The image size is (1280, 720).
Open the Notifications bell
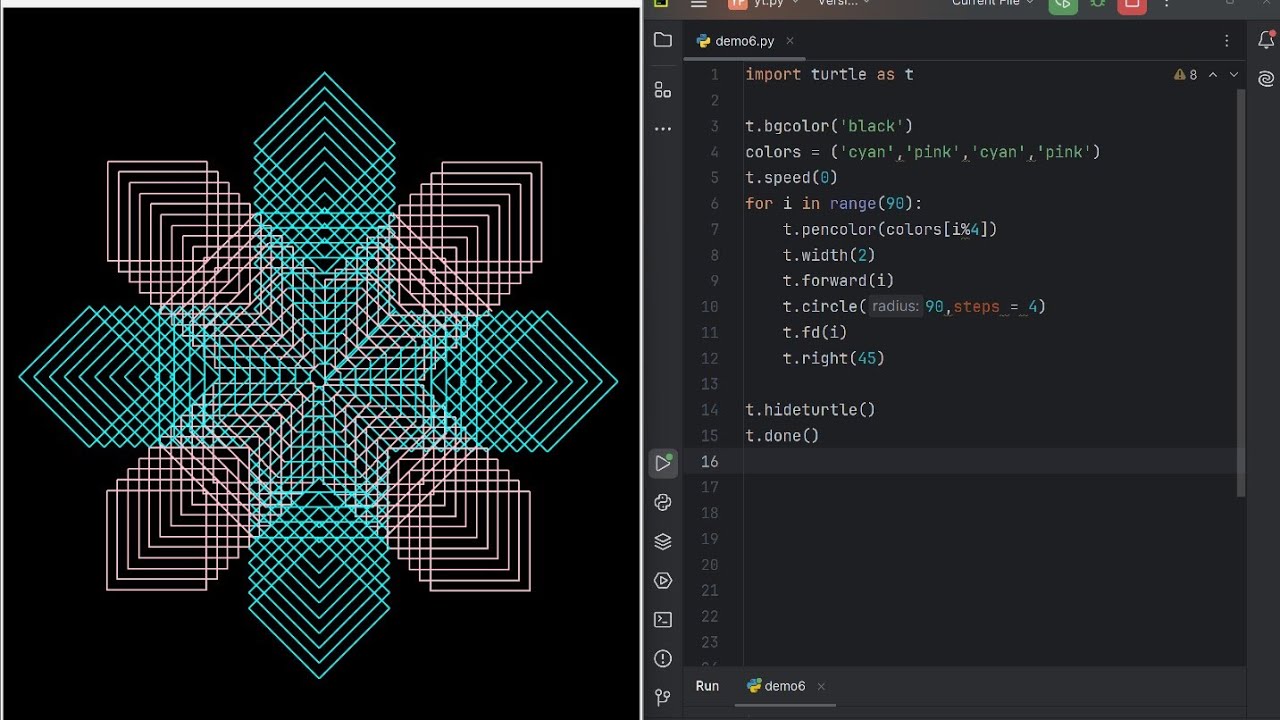coord(1265,40)
